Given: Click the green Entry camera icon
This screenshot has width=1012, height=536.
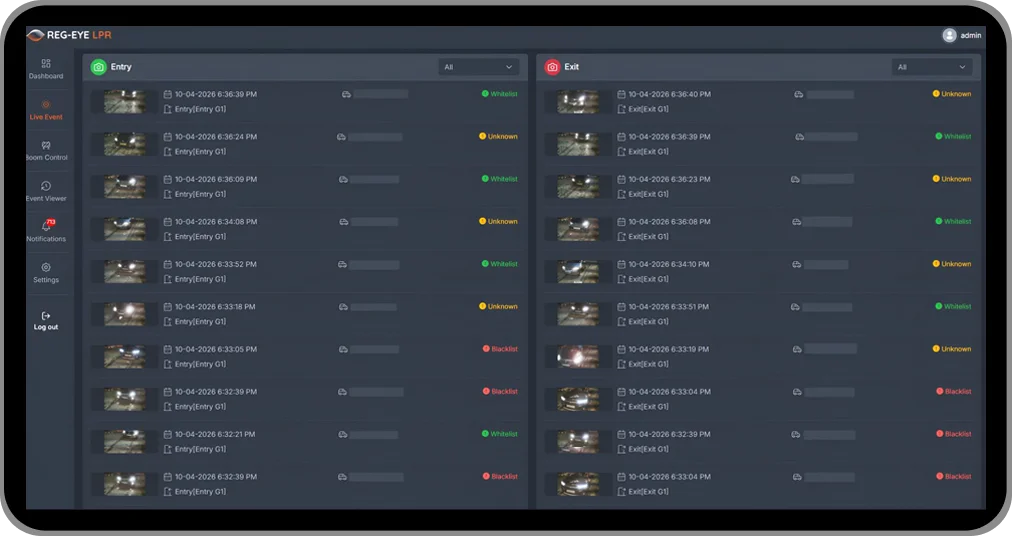Looking at the screenshot, I should [98, 67].
